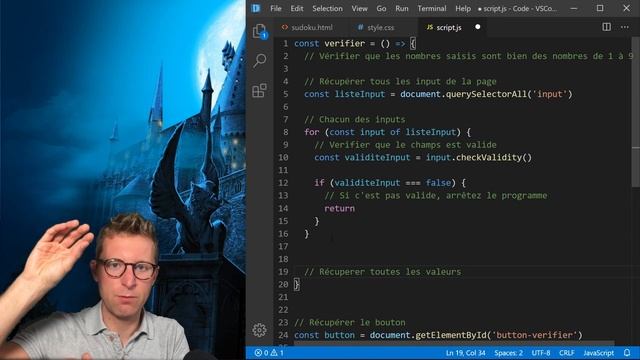Open the View menu
640x360 pixels.
360,8
